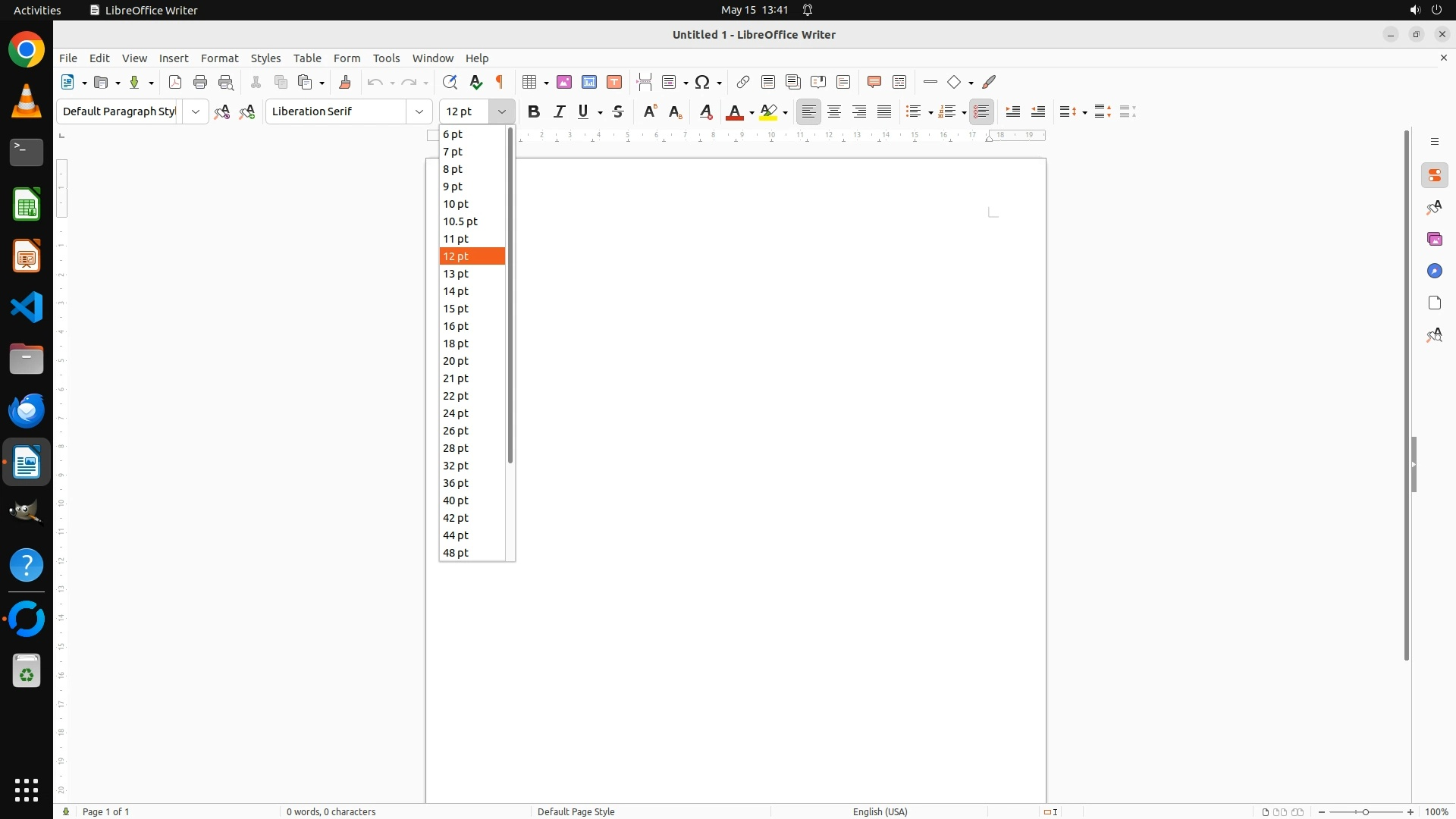Choose 10.5 pt in the size list

click(460, 221)
